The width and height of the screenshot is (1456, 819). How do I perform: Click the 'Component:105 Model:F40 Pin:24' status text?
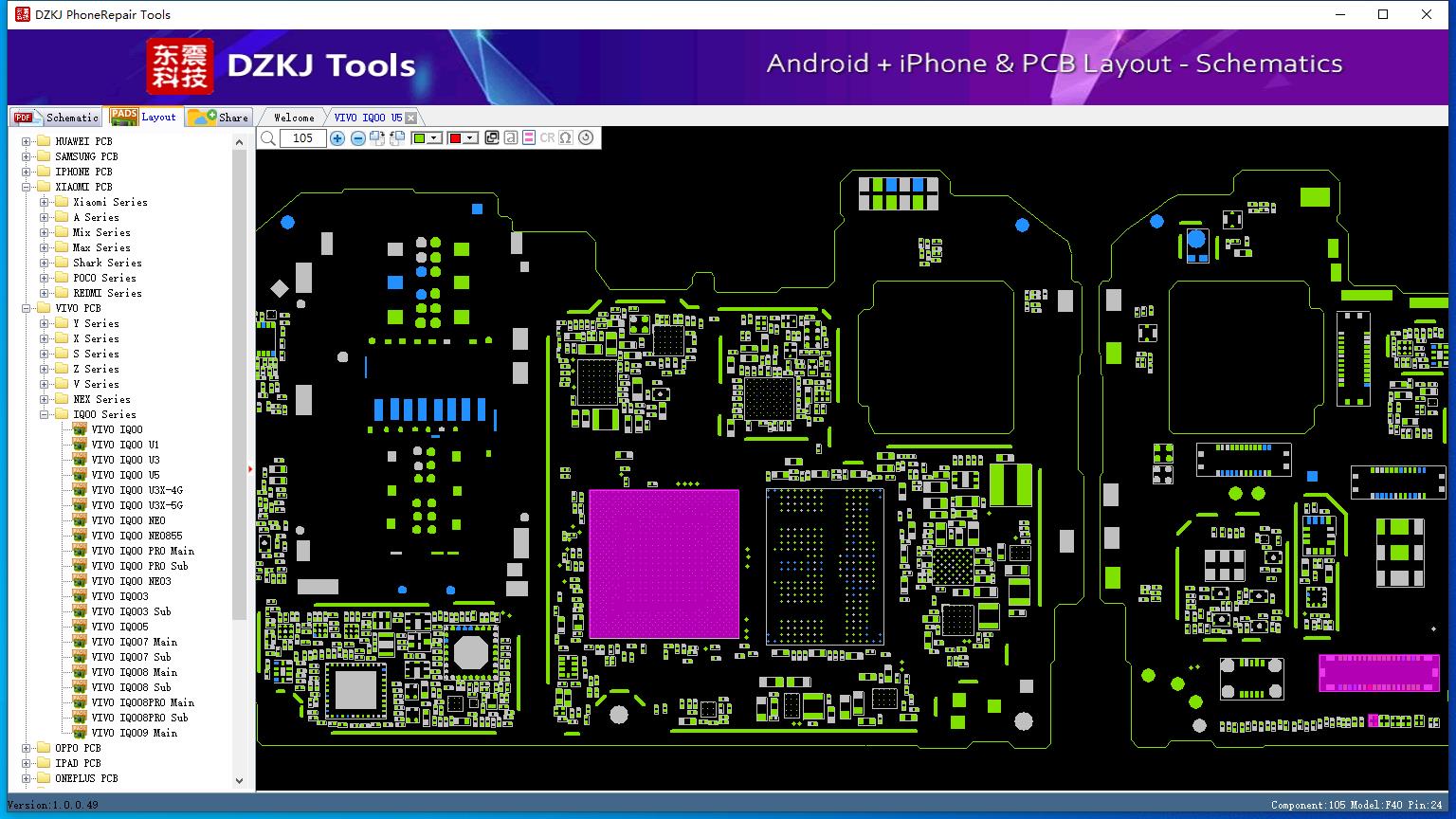[1356, 805]
